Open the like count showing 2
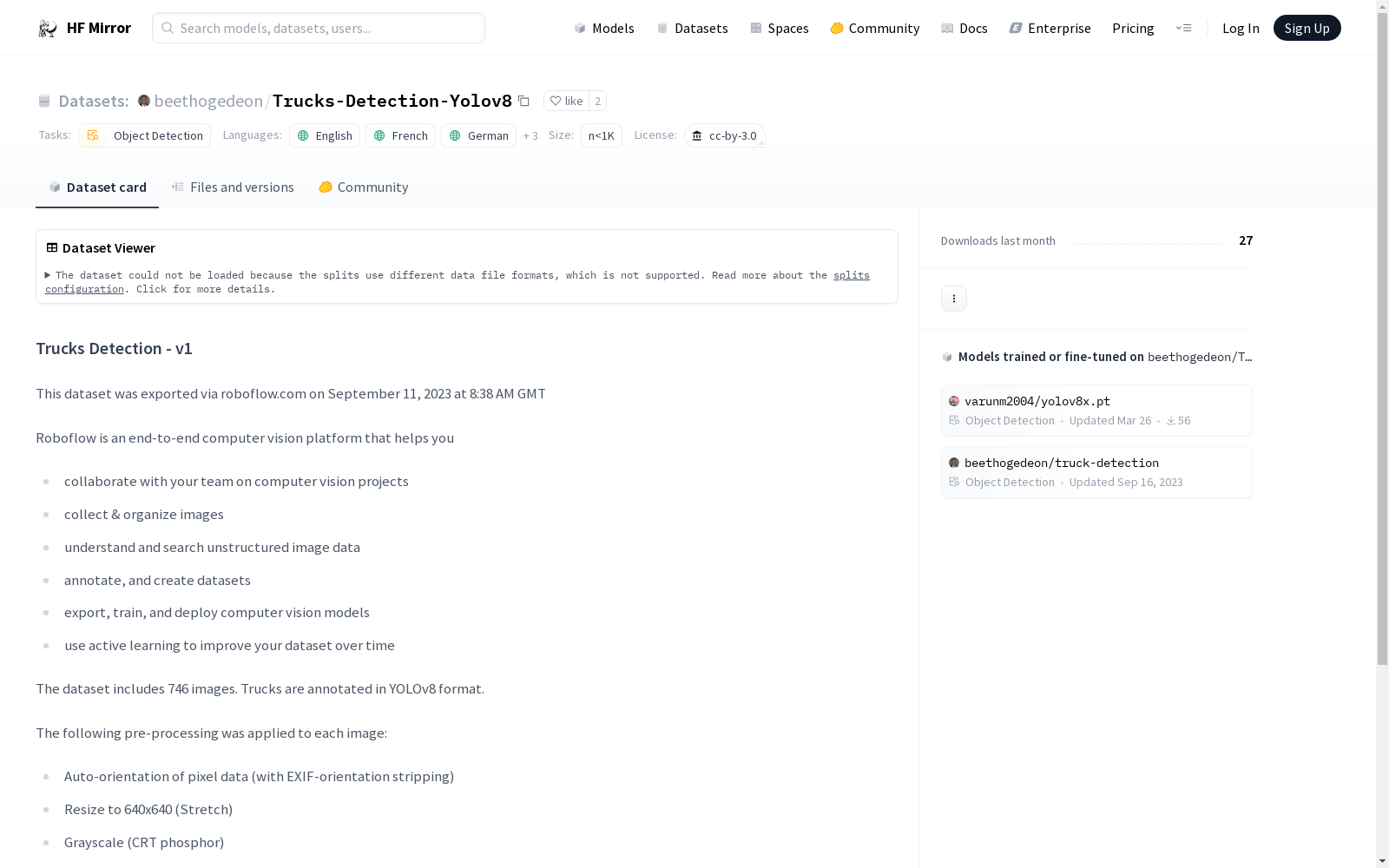Image resolution: width=1389 pixels, height=868 pixels. click(597, 101)
